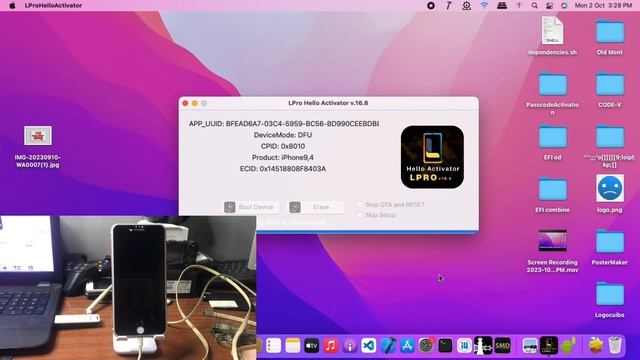Select the logo.png sad face file

point(610,194)
